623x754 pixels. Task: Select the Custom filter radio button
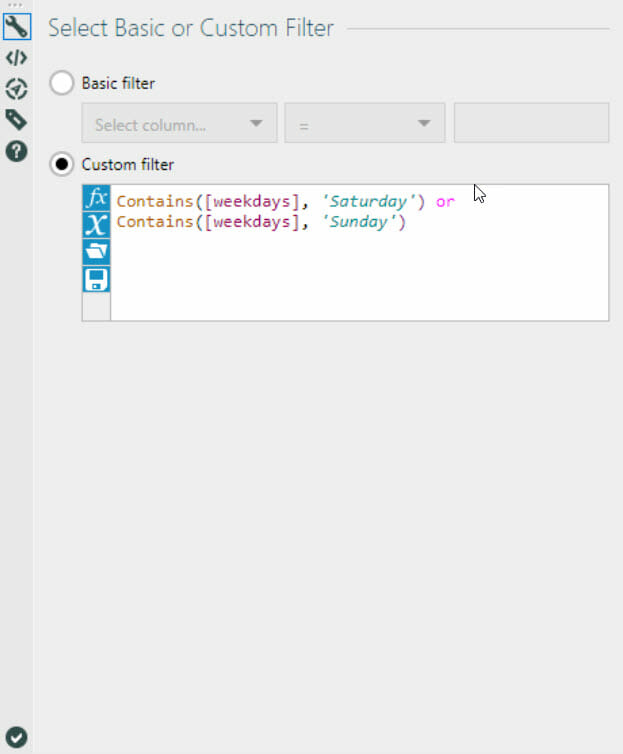62,164
